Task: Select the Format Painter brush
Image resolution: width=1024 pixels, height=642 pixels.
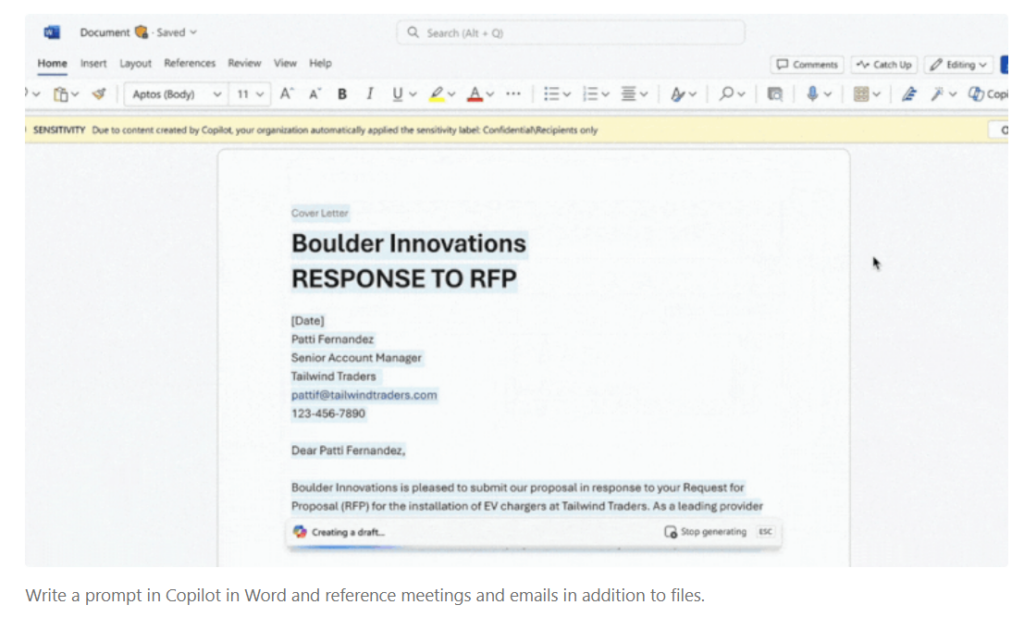Action: [x=99, y=94]
